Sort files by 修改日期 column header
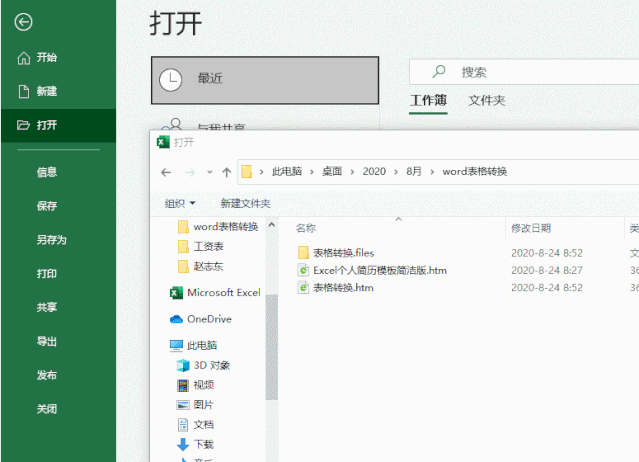The width and height of the screenshot is (639, 462). (531, 228)
